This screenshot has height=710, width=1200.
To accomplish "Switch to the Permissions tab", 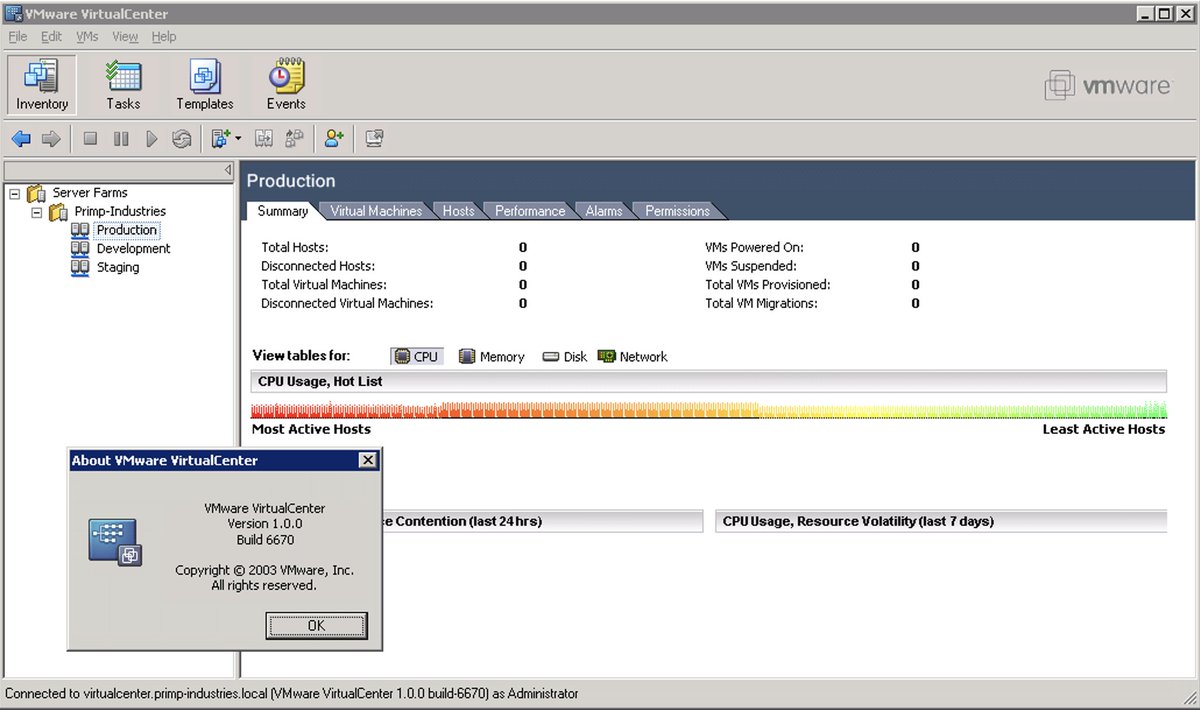I will [677, 211].
